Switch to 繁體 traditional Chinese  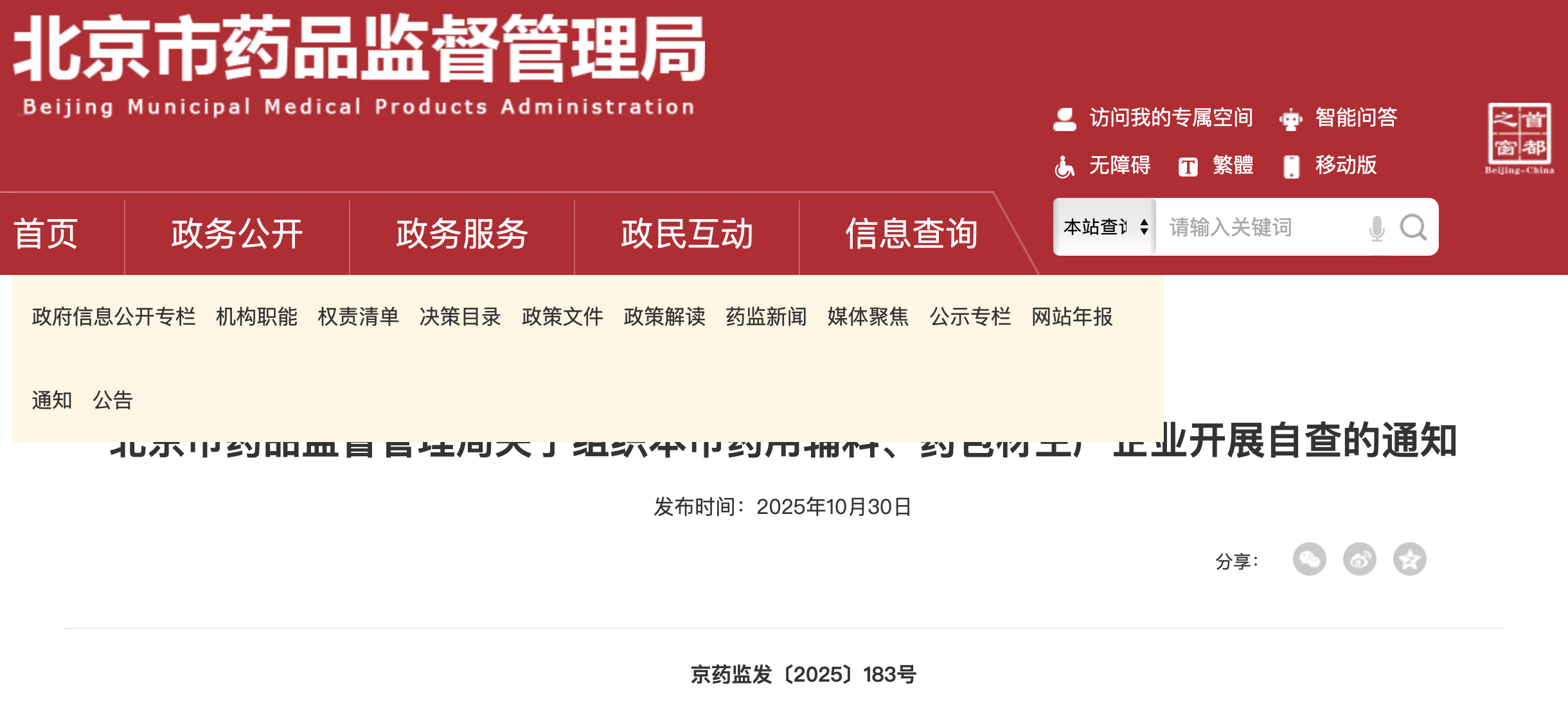tap(1232, 165)
